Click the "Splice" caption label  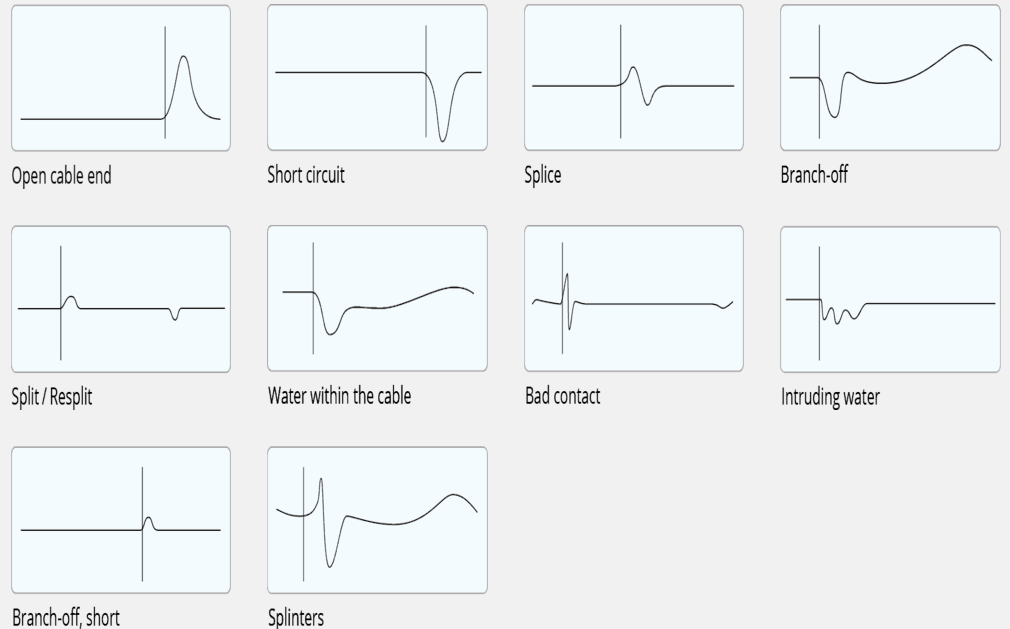coord(543,176)
